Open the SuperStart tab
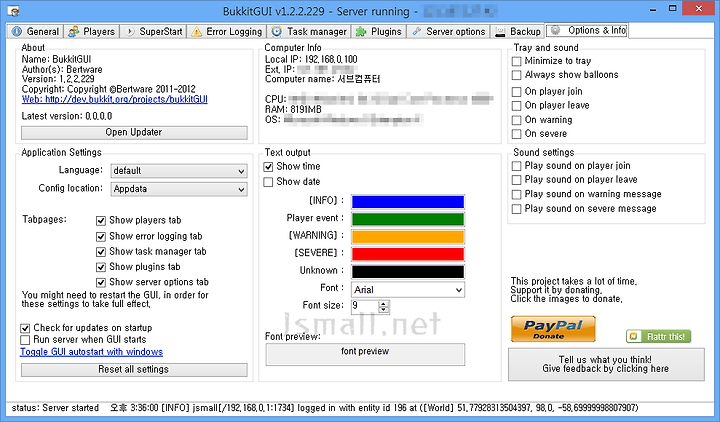 pyautogui.click(x=153, y=31)
